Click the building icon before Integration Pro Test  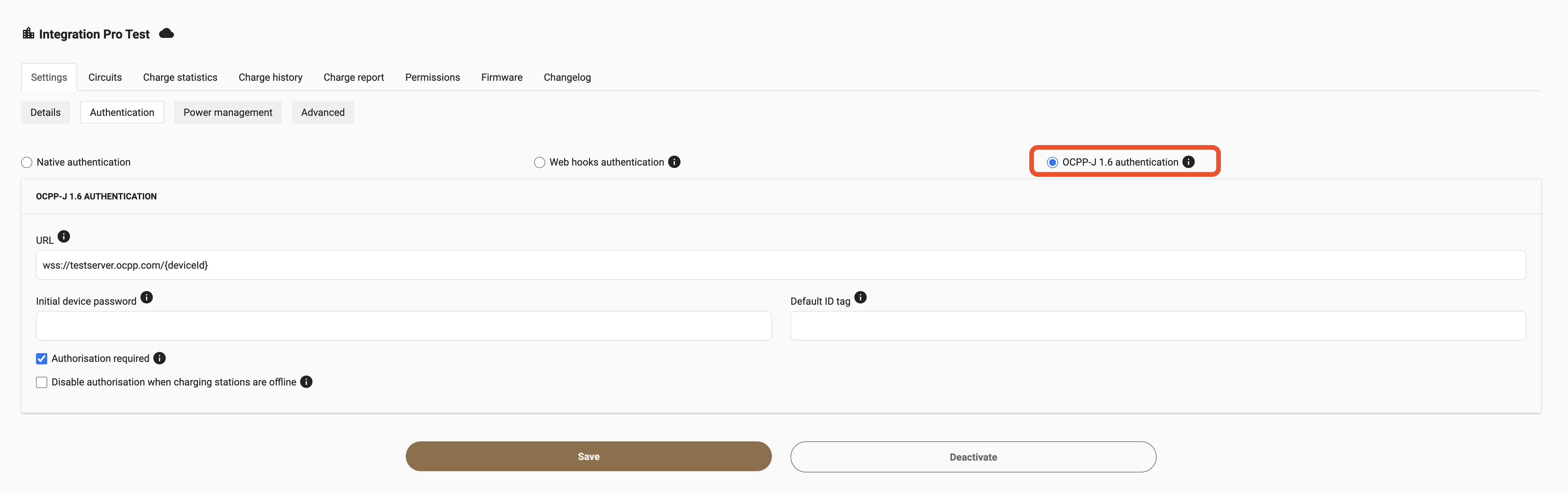pyautogui.click(x=29, y=34)
